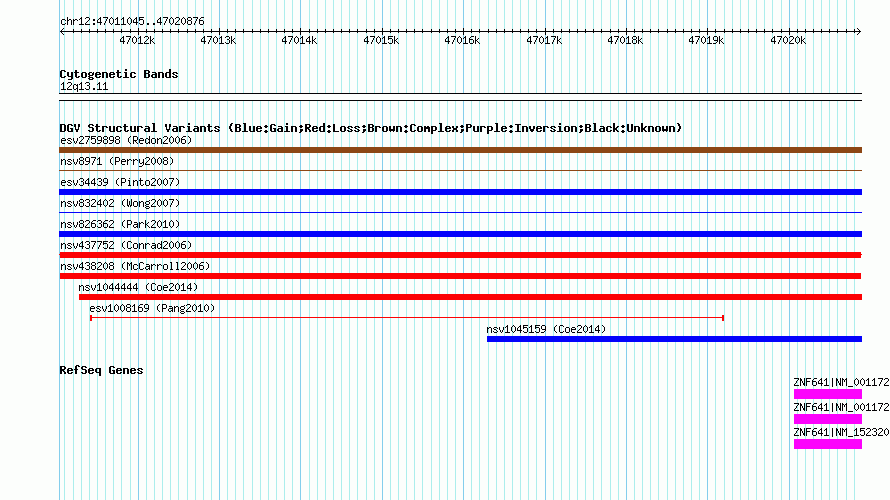Select the nsv438208 (McCarroll2006) label
This screenshot has height=500, width=890.
click(x=135, y=266)
